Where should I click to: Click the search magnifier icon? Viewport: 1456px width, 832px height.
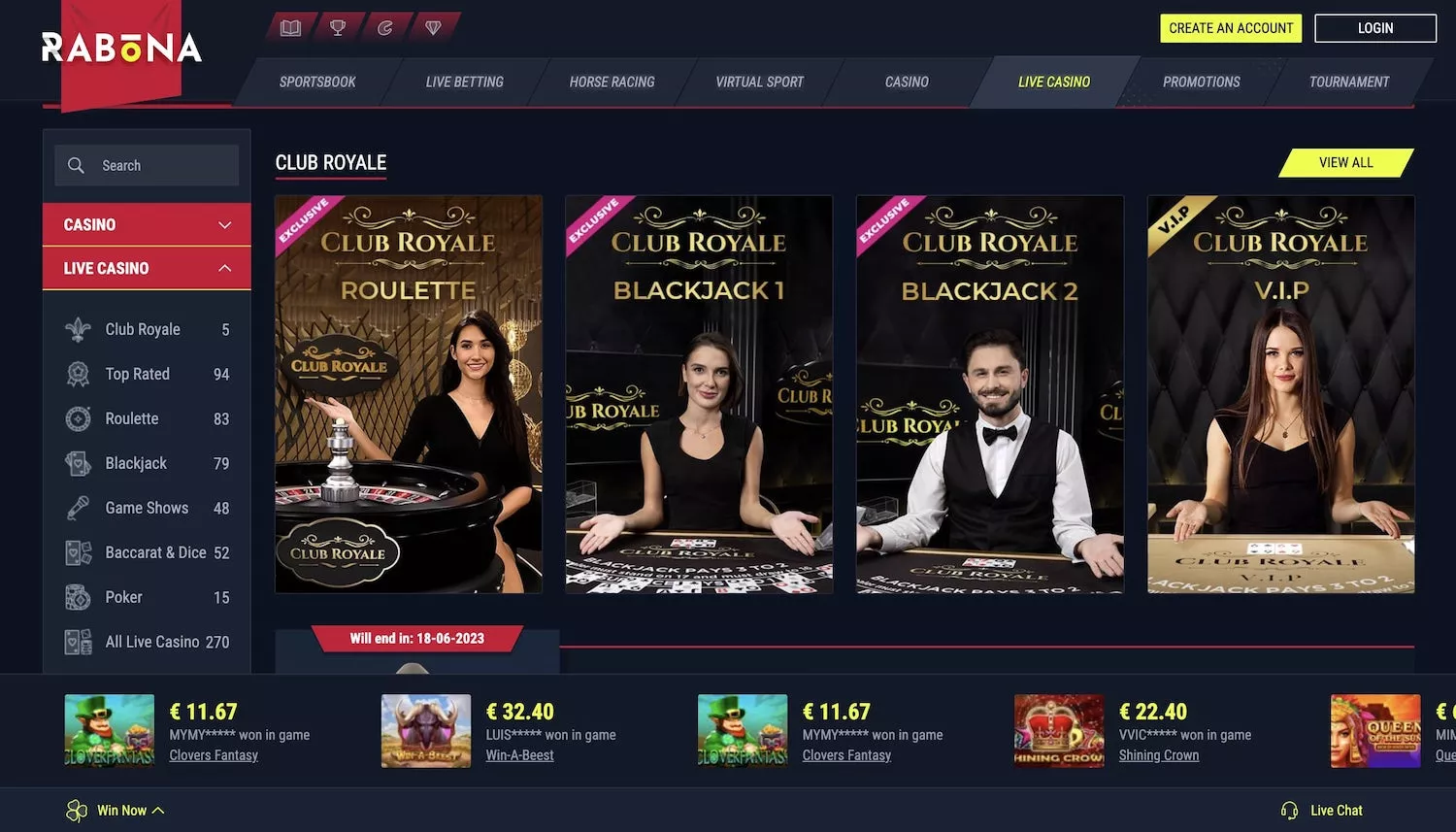point(76,165)
